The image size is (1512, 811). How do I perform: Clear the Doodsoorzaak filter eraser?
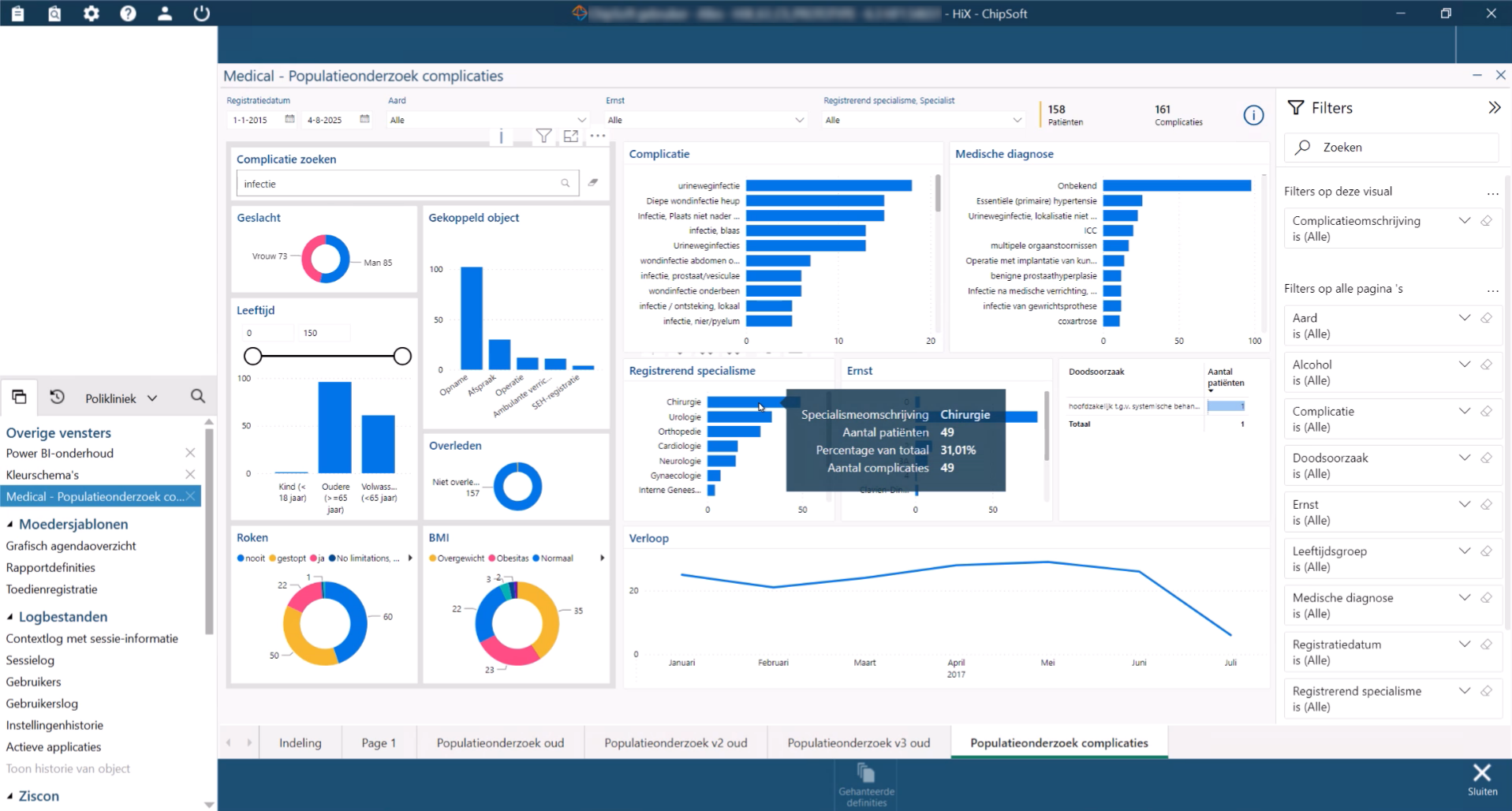[1486, 458]
